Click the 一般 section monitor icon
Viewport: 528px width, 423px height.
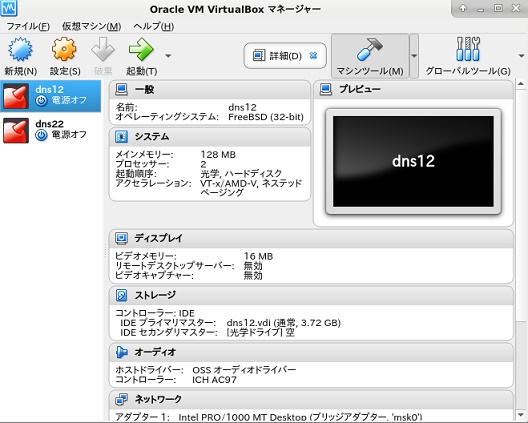pyautogui.click(x=121, y=89)
